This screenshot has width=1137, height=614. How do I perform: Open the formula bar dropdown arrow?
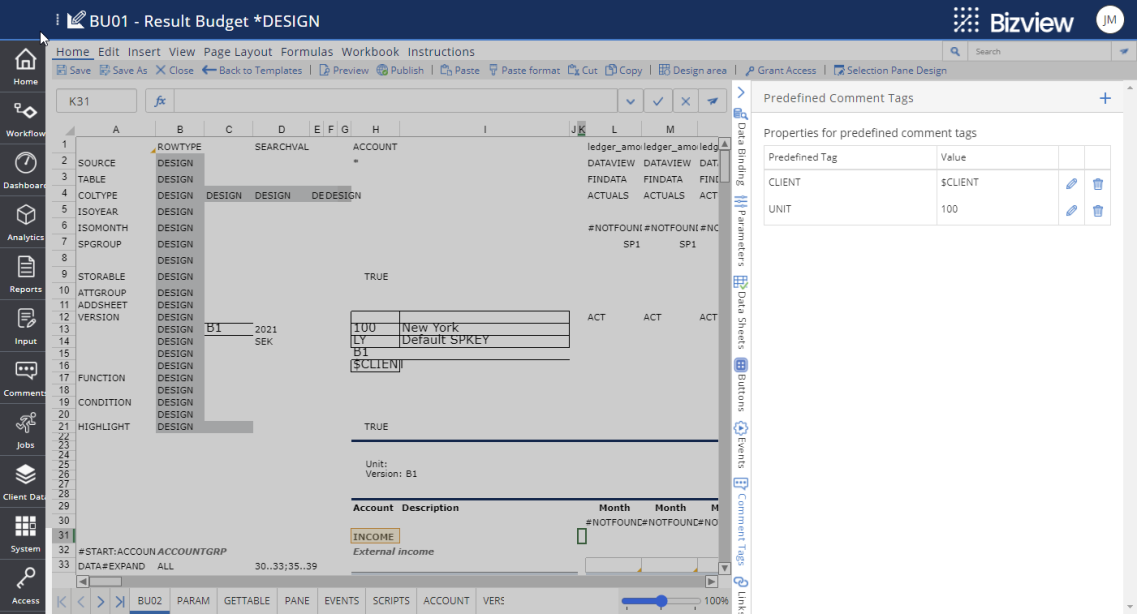tap(630, 101)
